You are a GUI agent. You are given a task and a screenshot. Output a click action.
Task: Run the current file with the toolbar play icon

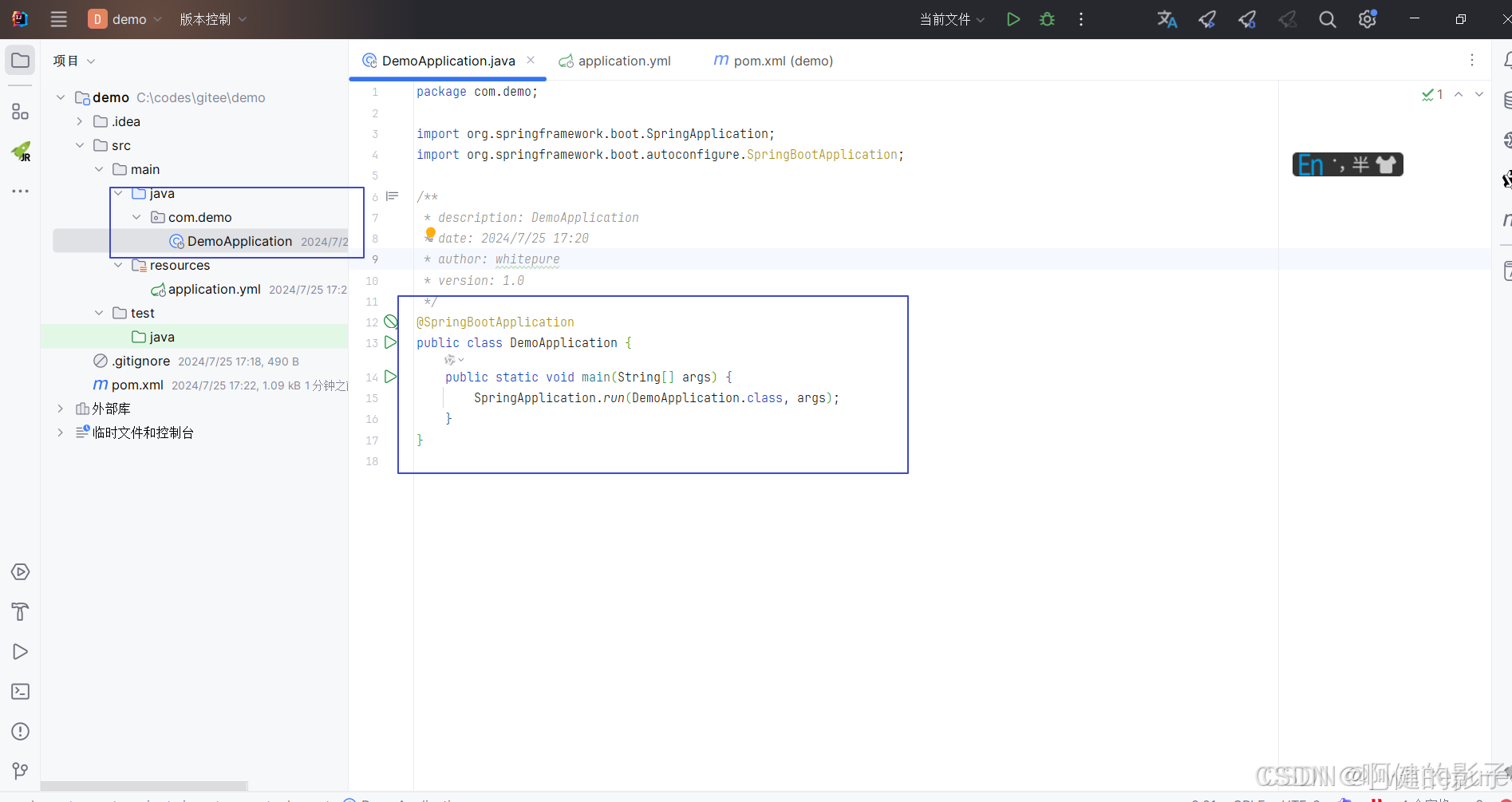[x=1013, y=19]
